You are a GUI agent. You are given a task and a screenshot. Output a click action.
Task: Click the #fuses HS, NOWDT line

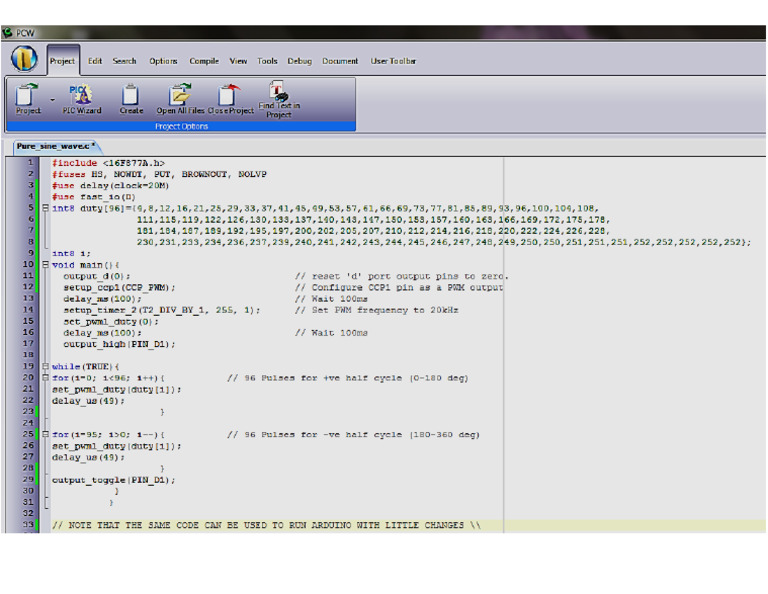[x=159, y=174]
